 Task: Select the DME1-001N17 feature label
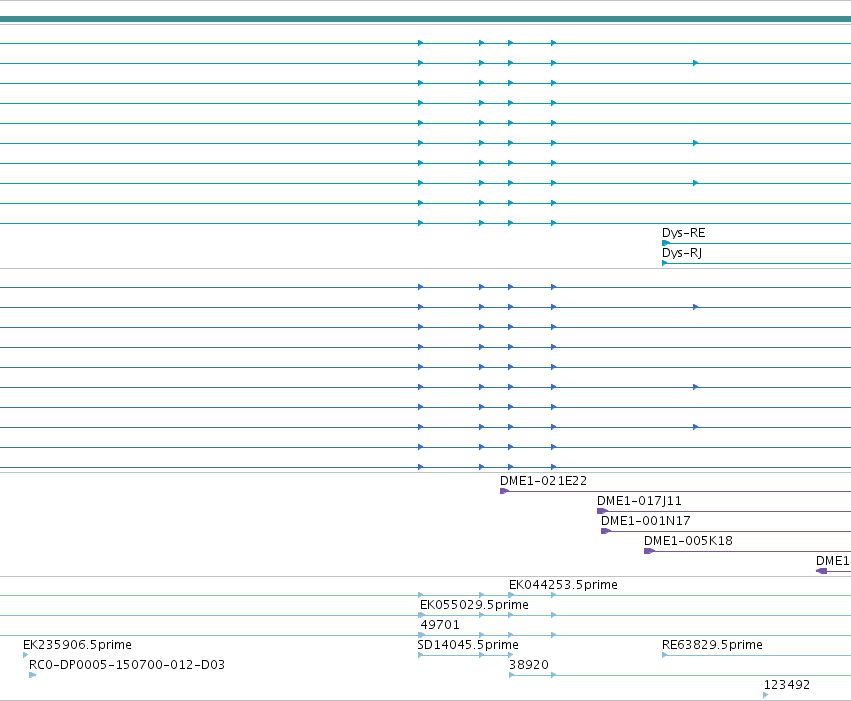coord(645,521)
